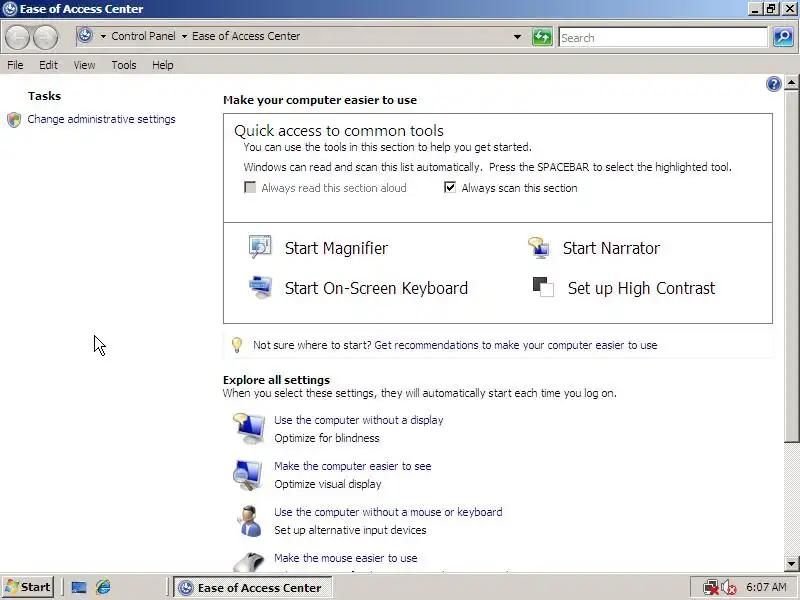Click the Ease of Access address bar icon
Image resolution: width=800 pixels, height=600 pixels.
(x=85, y=36)
